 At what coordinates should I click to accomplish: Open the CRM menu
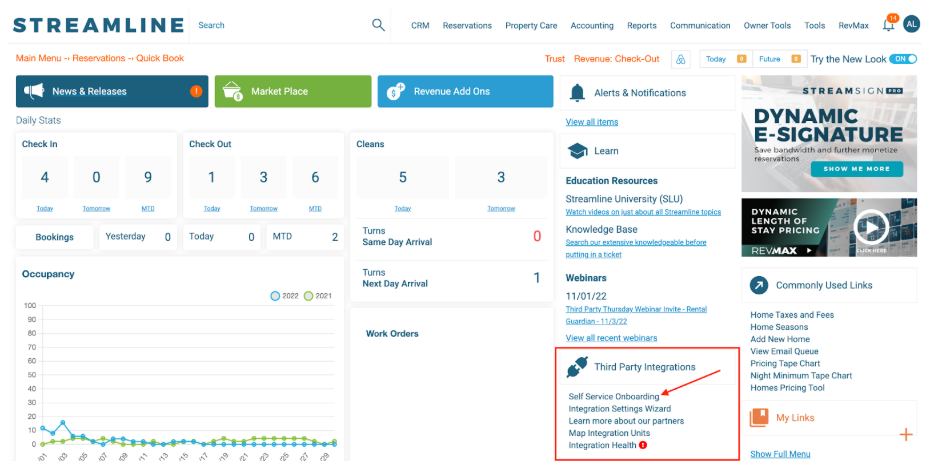420,26
